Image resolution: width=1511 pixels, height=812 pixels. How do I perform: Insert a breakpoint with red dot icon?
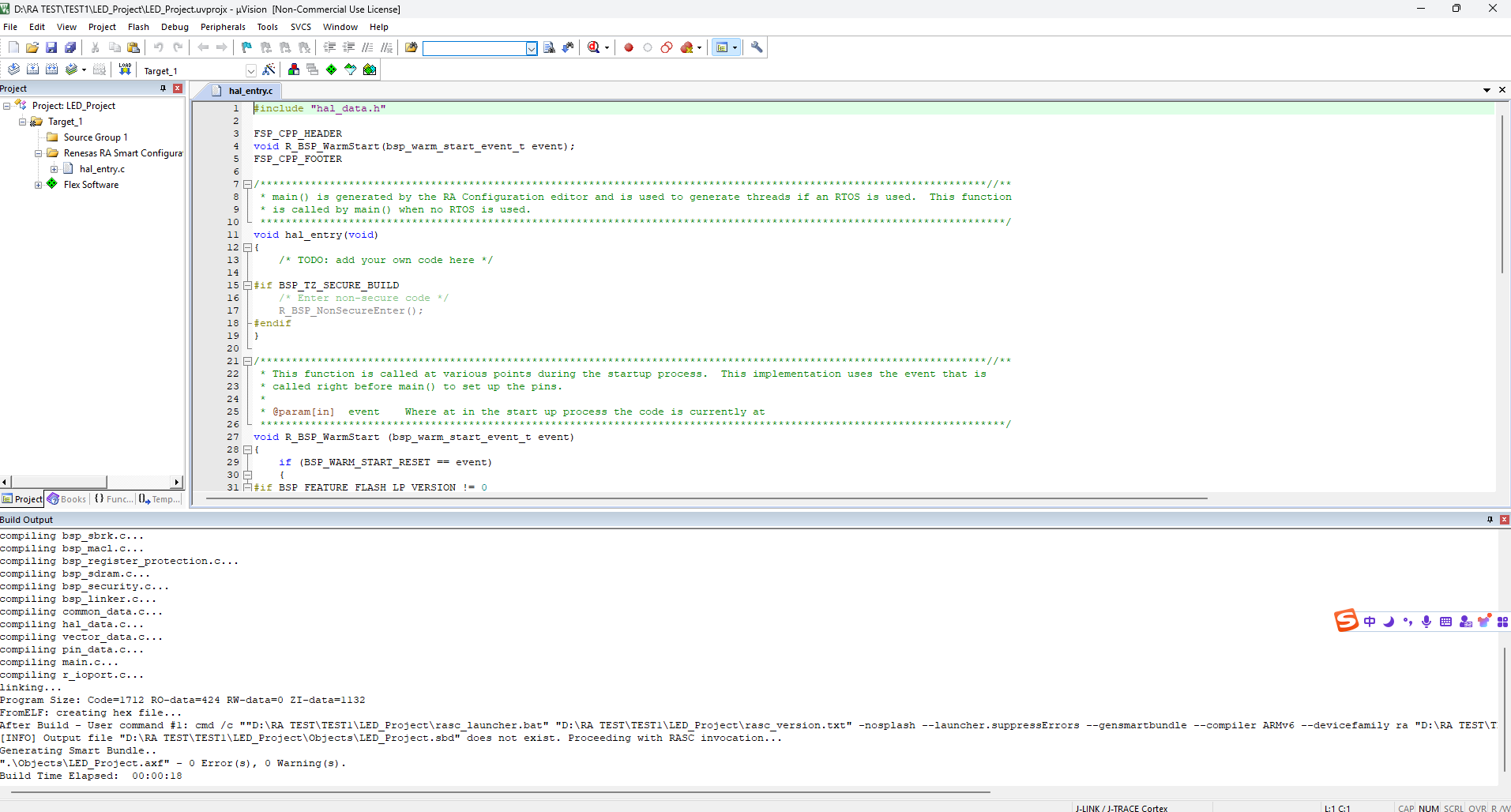(629, 47)
